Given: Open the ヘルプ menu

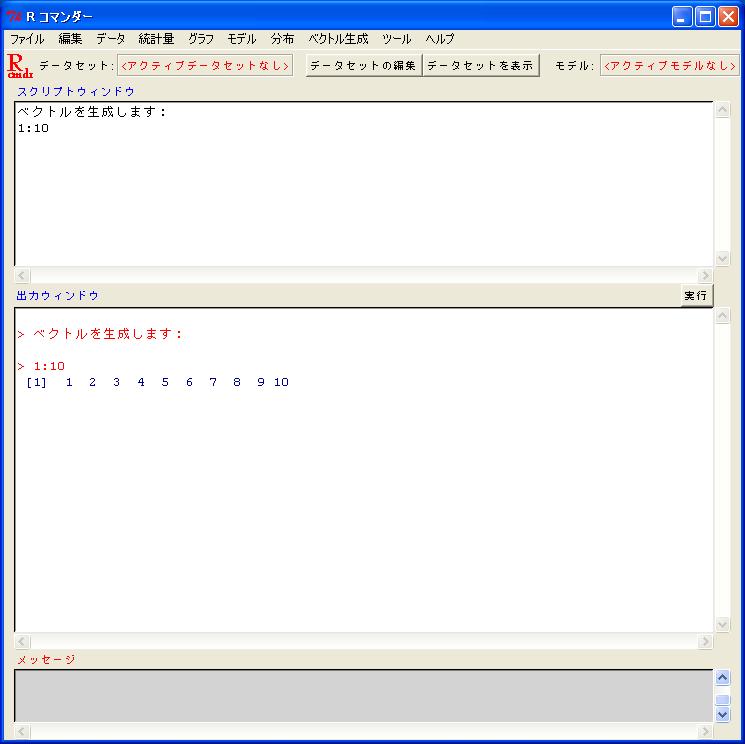Looking at the screenshot, I should click(x=439, y=39).
